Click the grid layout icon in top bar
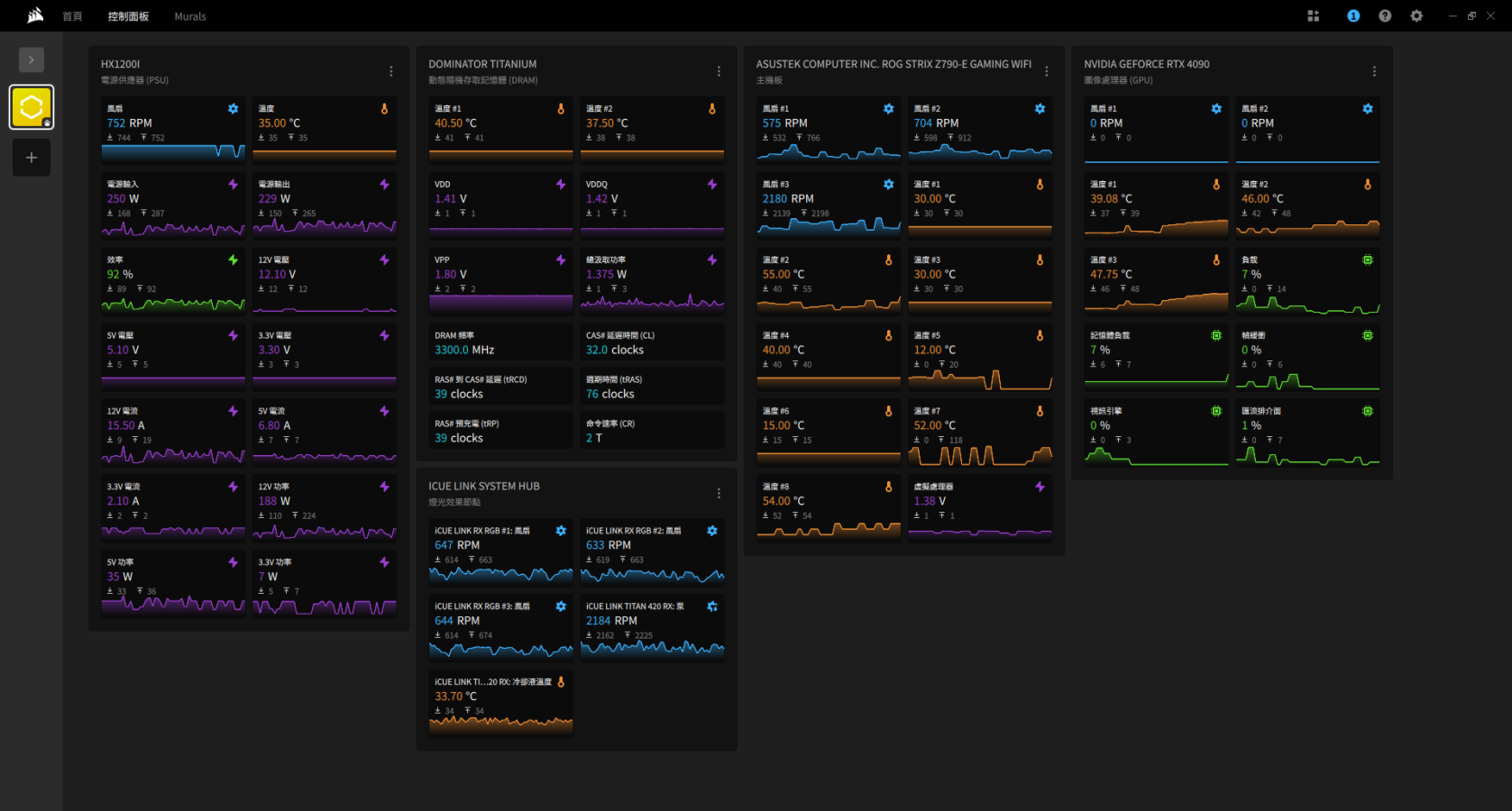This screenshot has height=811, width=1512. click(1313, 16)
